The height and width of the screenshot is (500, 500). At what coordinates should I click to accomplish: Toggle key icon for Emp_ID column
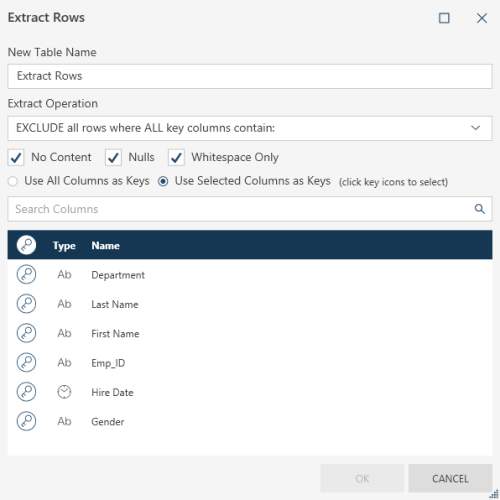click(x=26, y=362)
